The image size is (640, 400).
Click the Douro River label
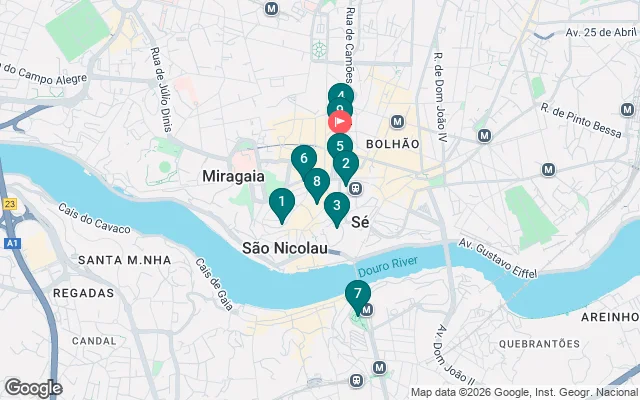(x=388, y=267)
